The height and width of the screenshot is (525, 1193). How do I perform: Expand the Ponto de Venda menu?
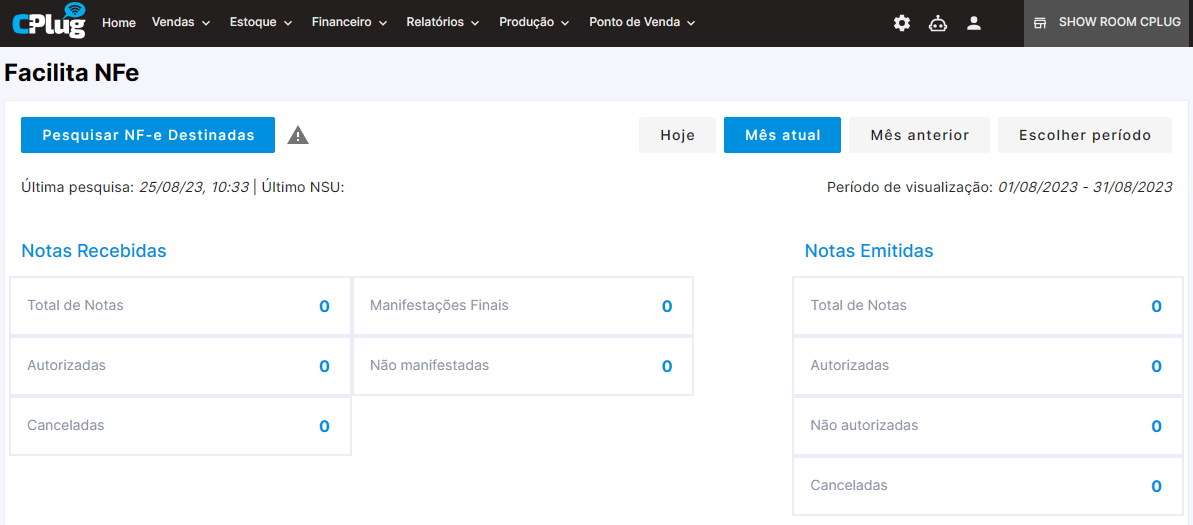[642, 23]
